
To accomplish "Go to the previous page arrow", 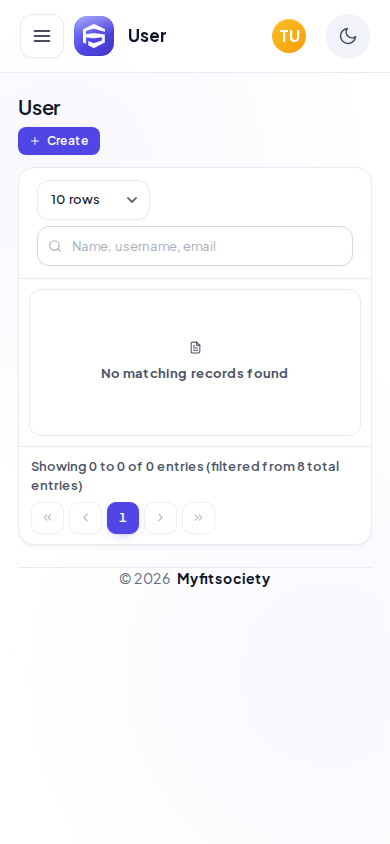I will [x=85, y=518].
